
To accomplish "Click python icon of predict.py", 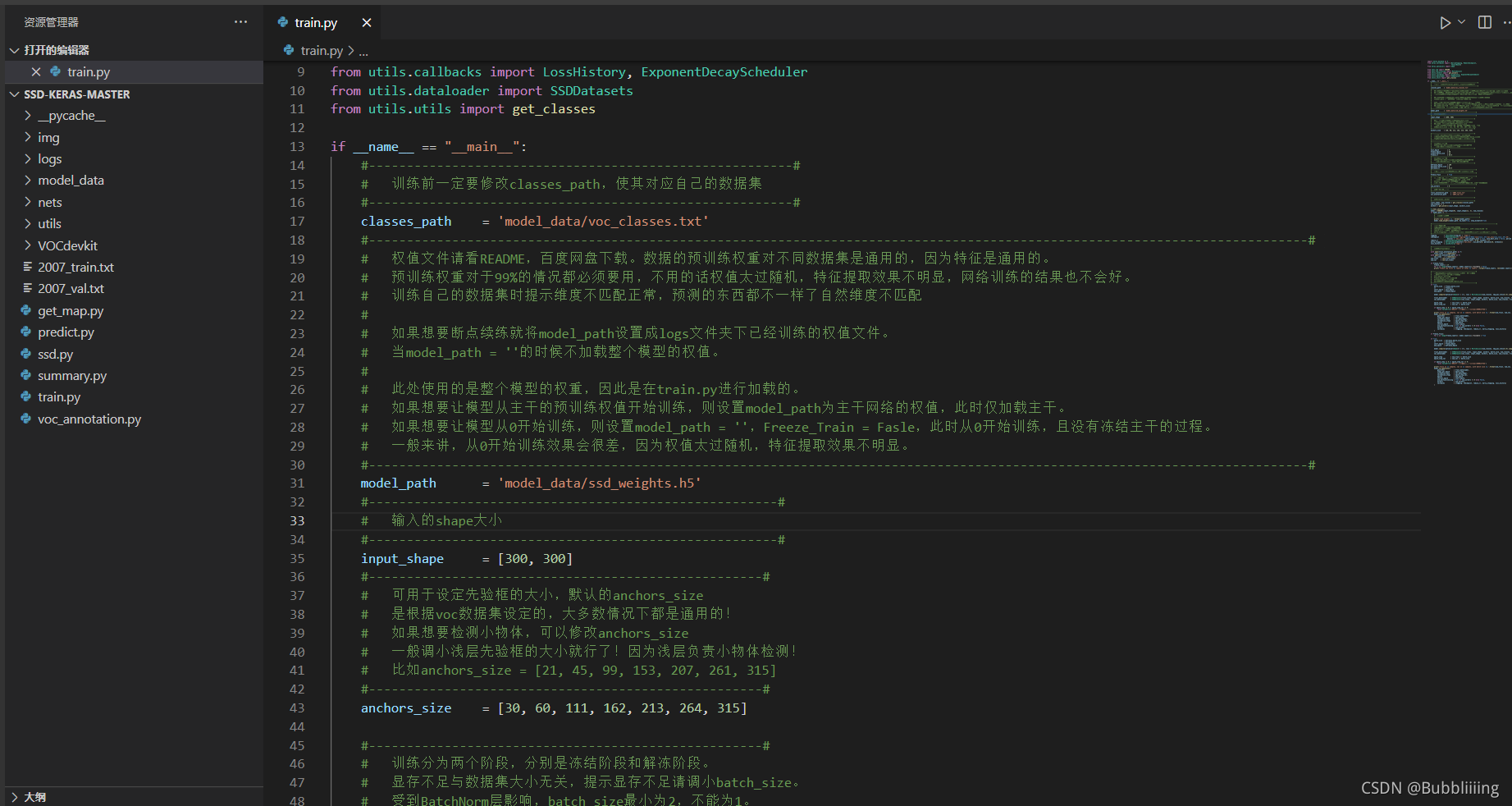I will 26,332.
